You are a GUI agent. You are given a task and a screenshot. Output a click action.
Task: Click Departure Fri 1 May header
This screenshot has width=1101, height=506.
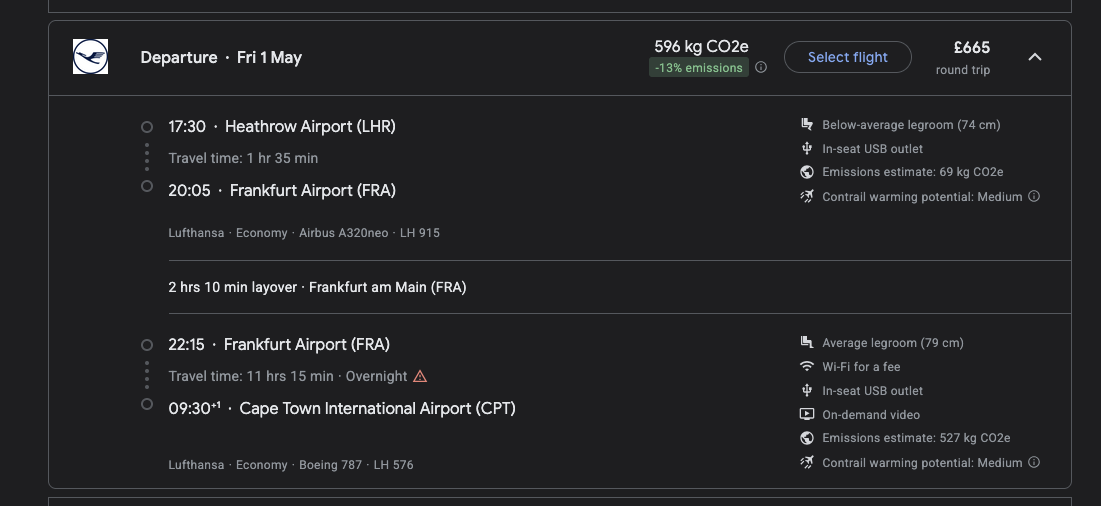[221, 58]
